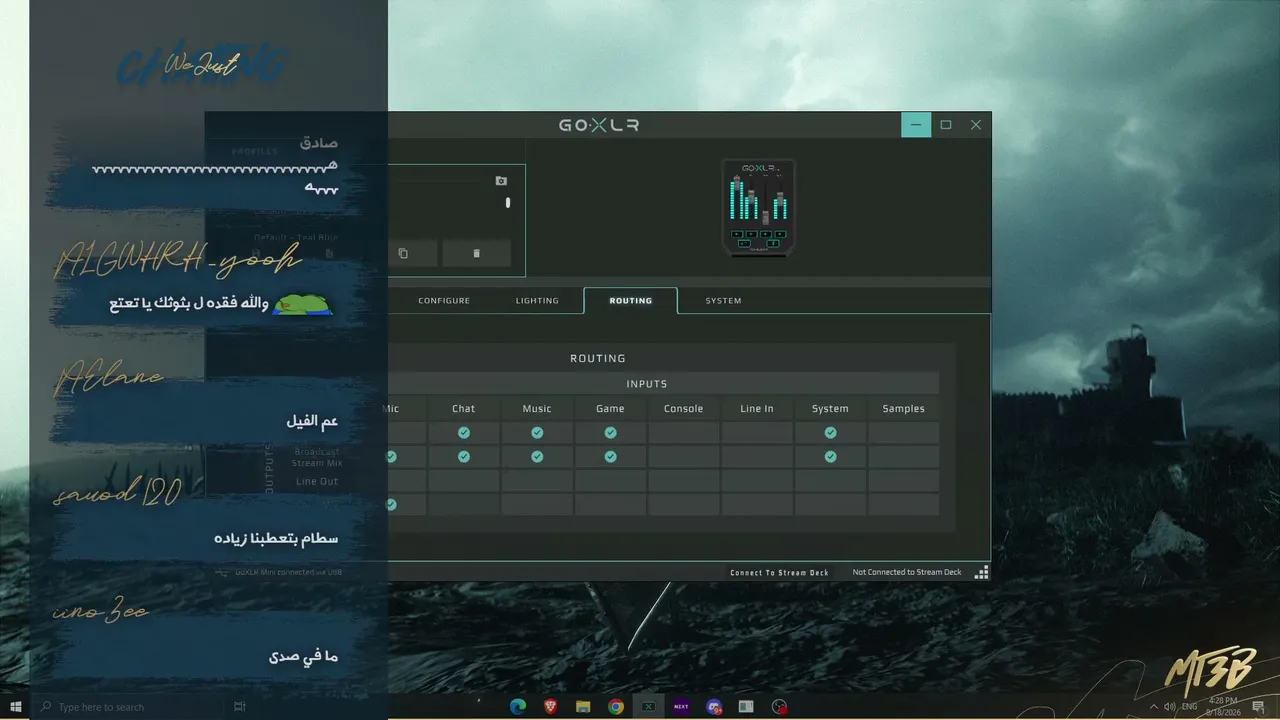The height and width of the screenshot is (720, 1280).
Task: Select the Routing tab
Action: (631, 301)
